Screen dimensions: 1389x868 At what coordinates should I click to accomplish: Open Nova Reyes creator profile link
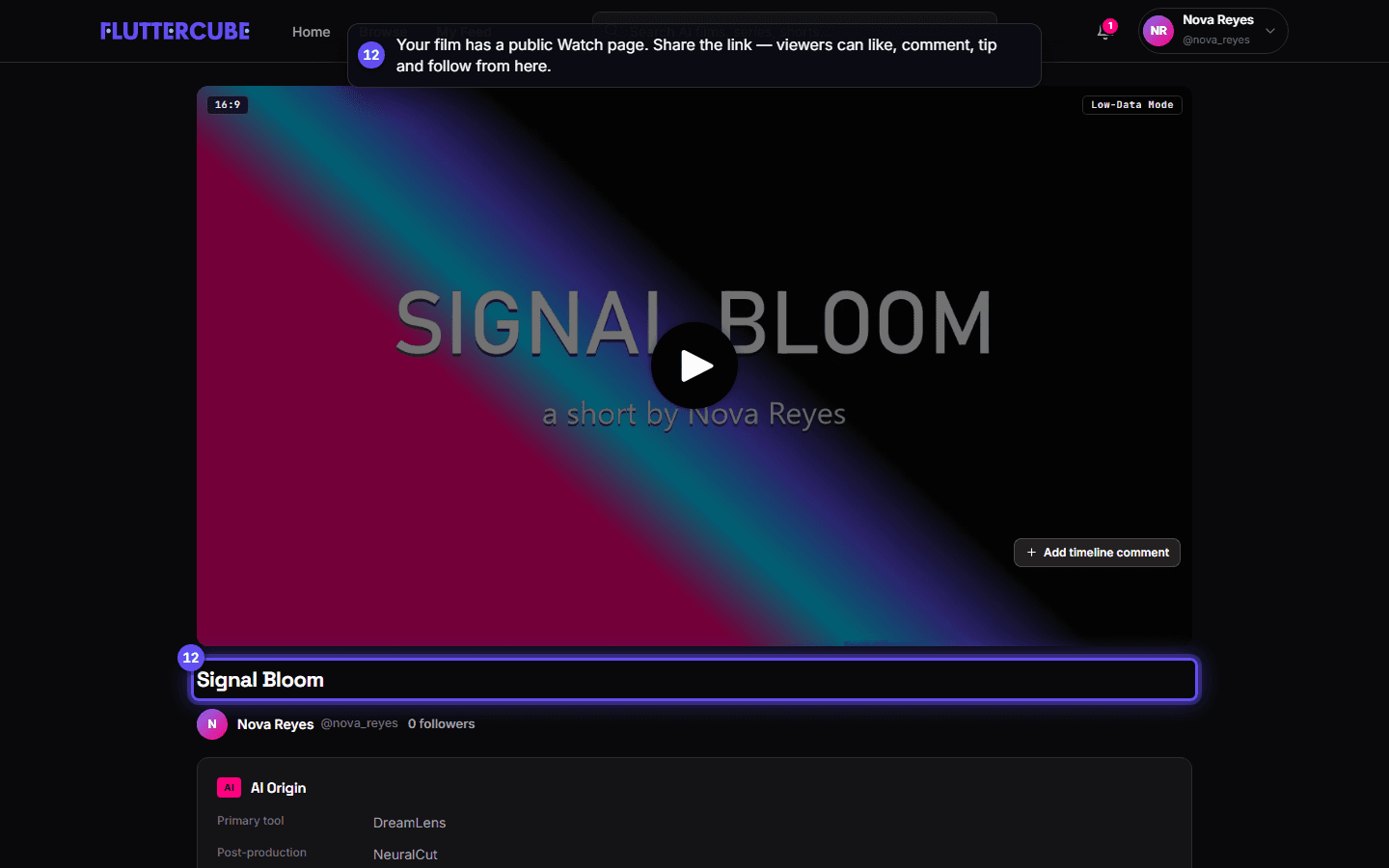(x=275, y=724)
